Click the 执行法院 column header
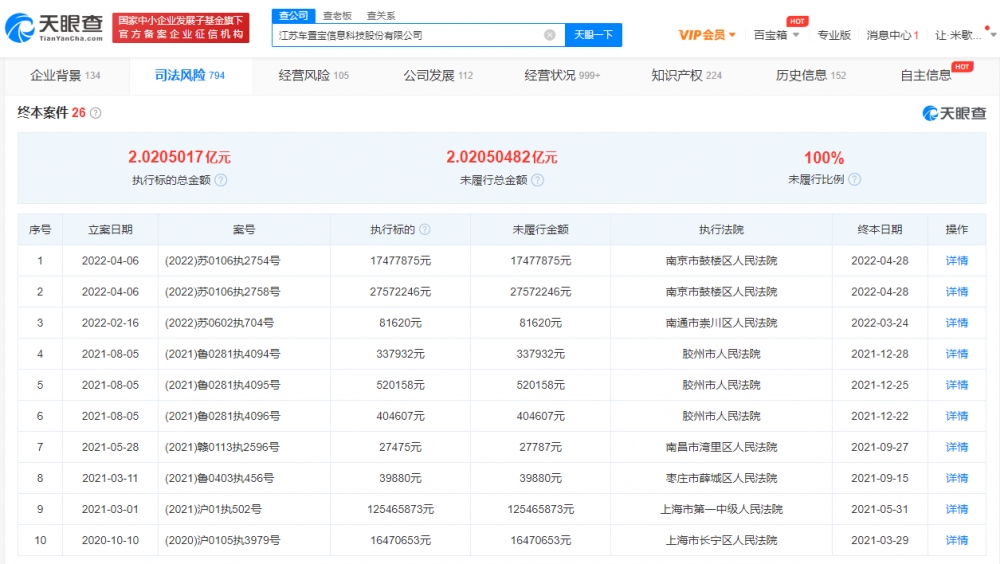 [x=721, y=229]
